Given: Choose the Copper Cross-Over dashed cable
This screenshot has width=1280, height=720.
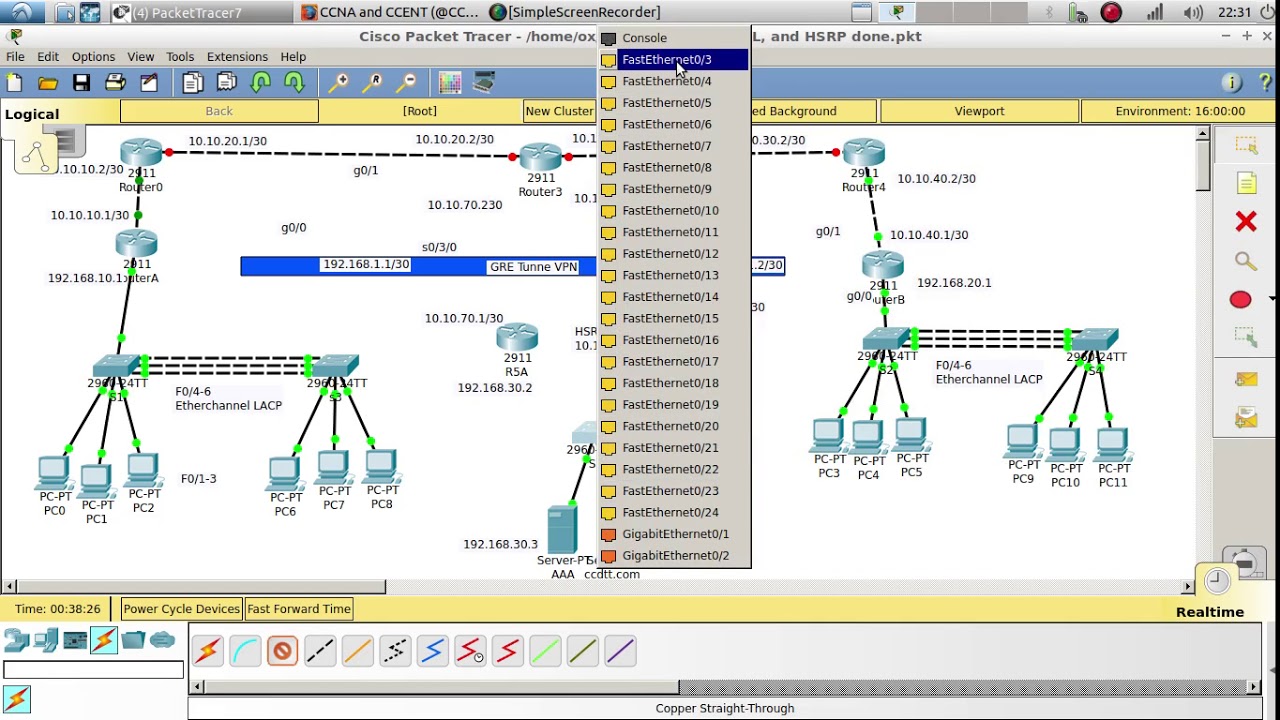Looking at the screenshot, I should [320, 652].
